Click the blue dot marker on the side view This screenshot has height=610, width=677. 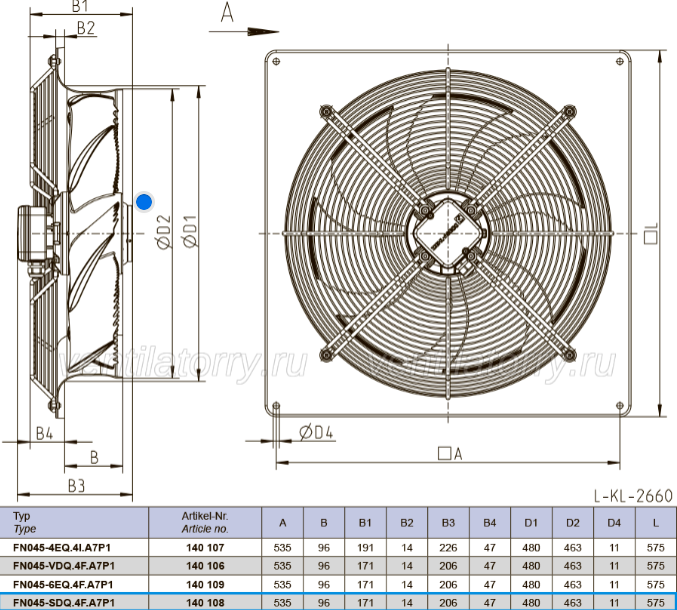pyautogui.click(x=144, y=202)
